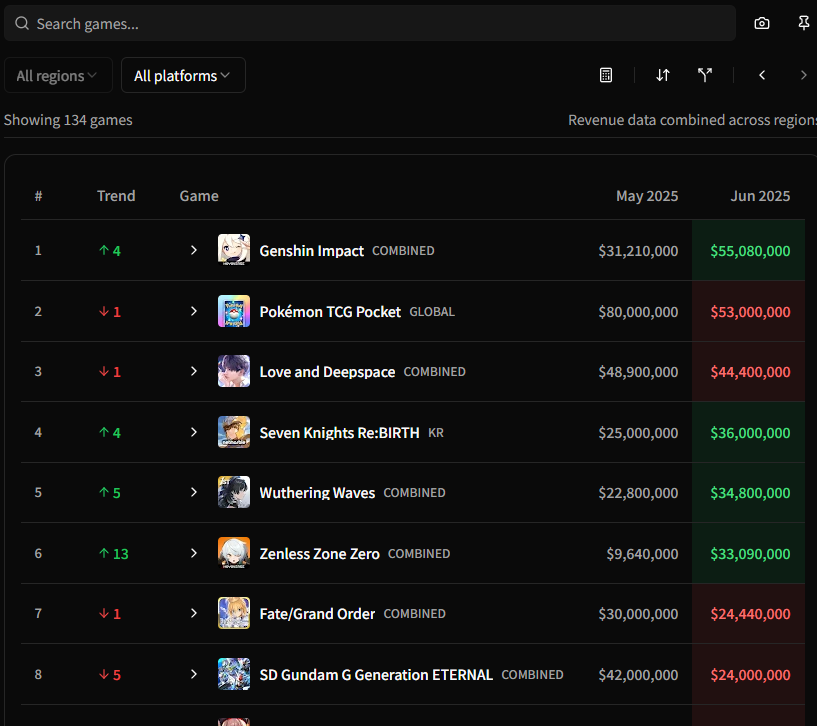817x726 pixels.
Task: Expand the Love and Deepspace row chevron
Action: pyautogui.click(x=194, y=371)
